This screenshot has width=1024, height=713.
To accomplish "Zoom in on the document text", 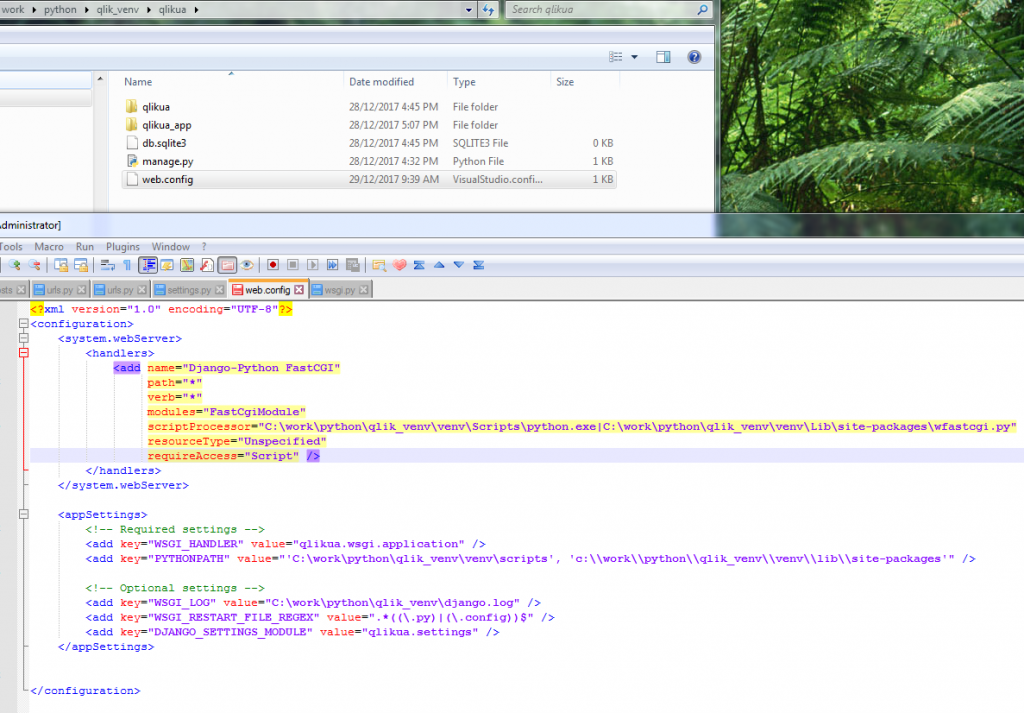I will click(x=12, y=265).
